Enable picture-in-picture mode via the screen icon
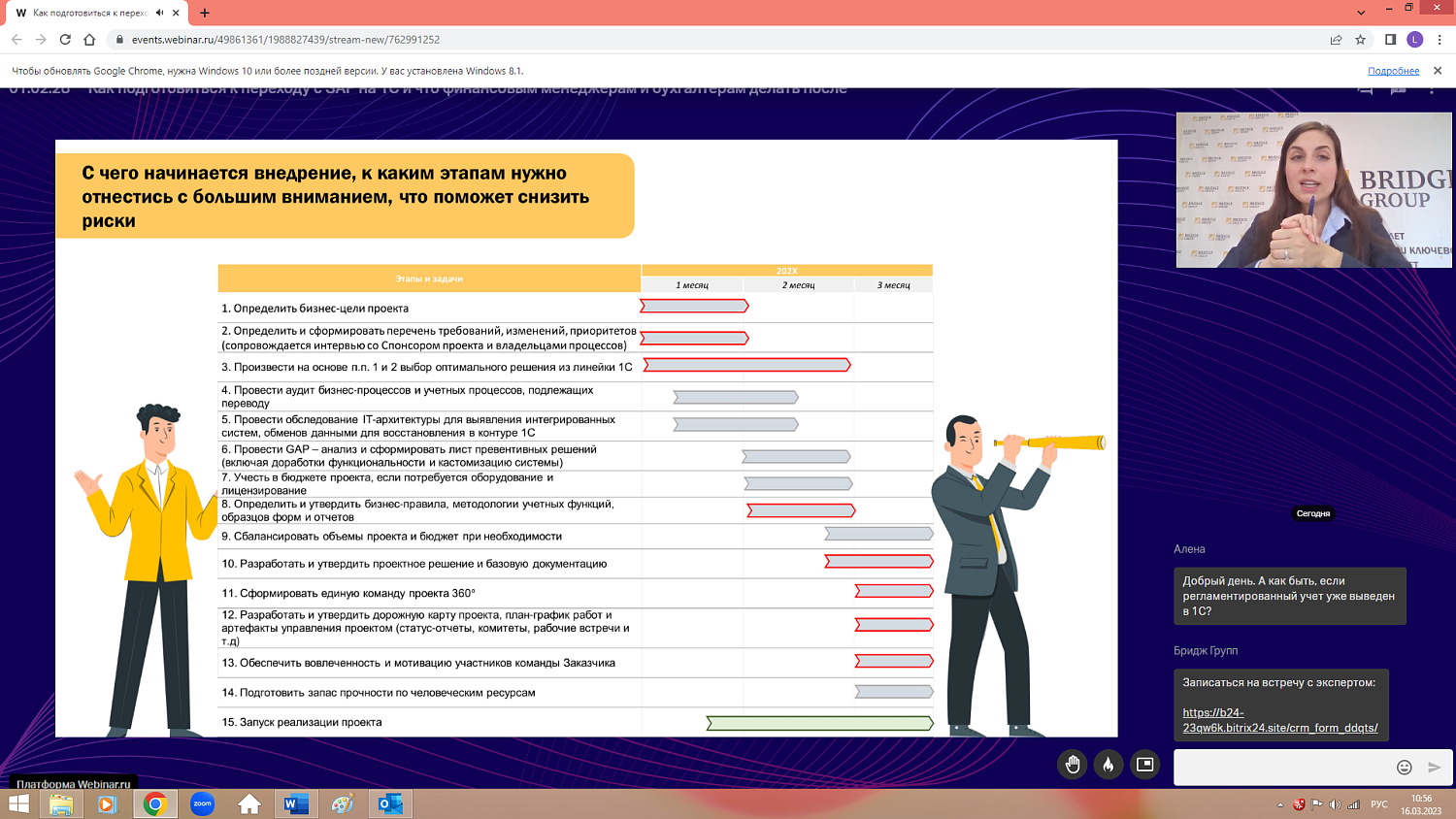This screenshot has width=1456, height=819. pyautogui.click(x=1143, y=765)
